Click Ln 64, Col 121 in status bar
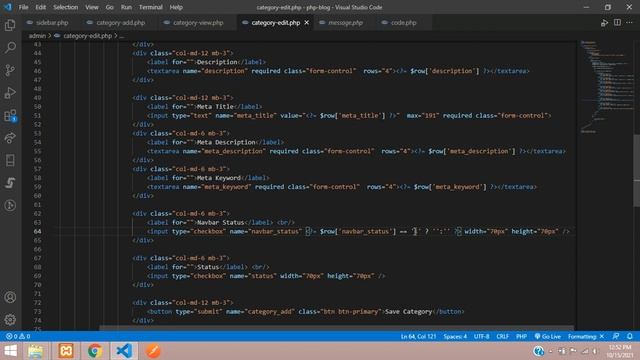 (x=418, y=336)
